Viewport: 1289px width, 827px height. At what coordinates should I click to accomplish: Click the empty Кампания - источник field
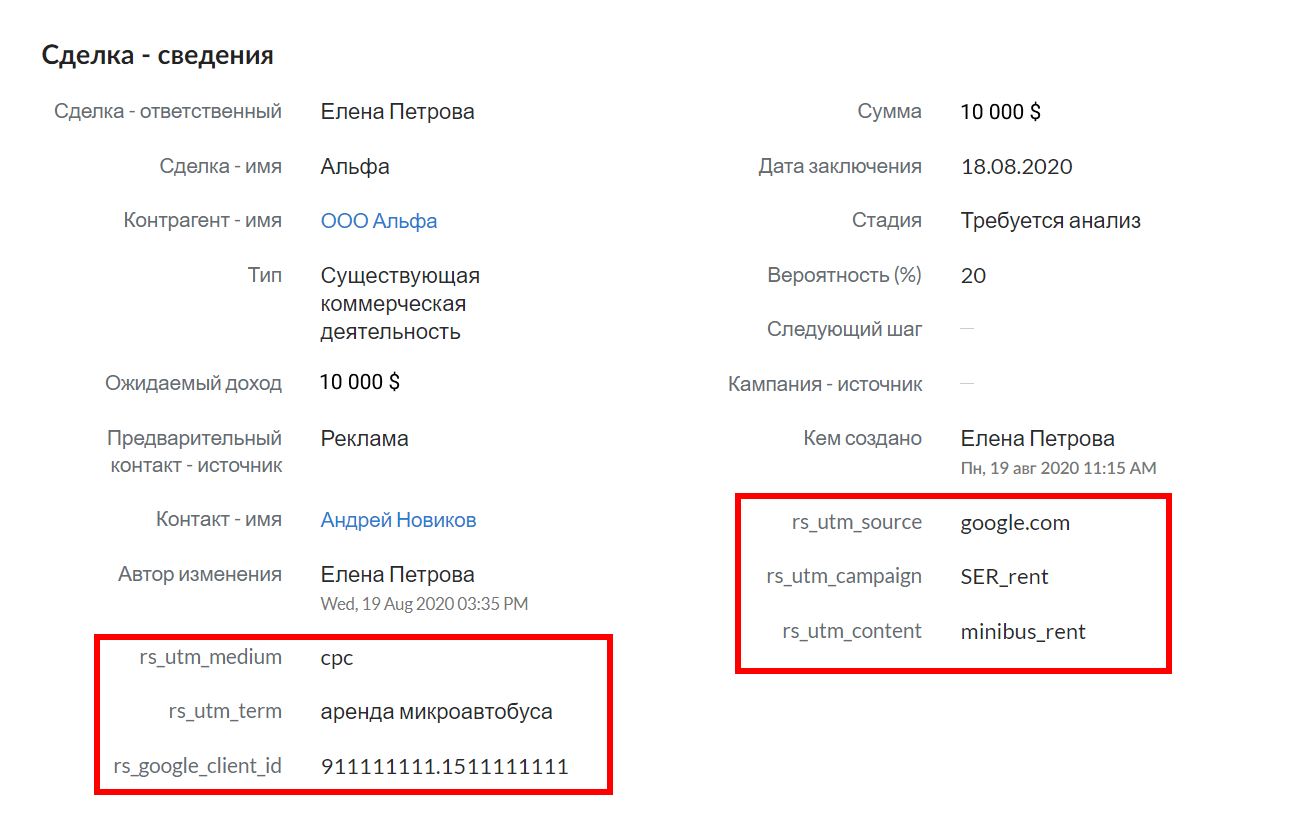[x=967, y=384]
